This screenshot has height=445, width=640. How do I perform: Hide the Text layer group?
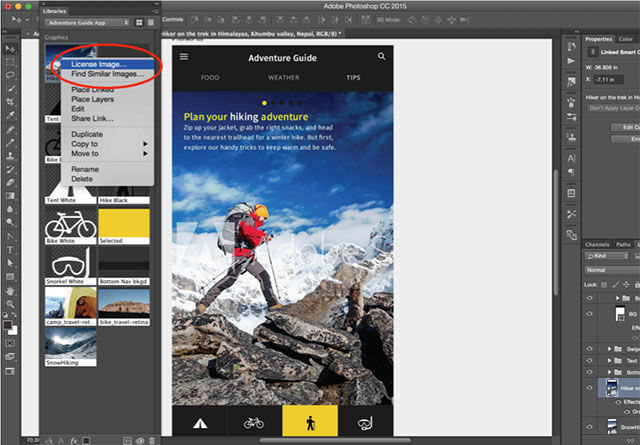(589, 360)
